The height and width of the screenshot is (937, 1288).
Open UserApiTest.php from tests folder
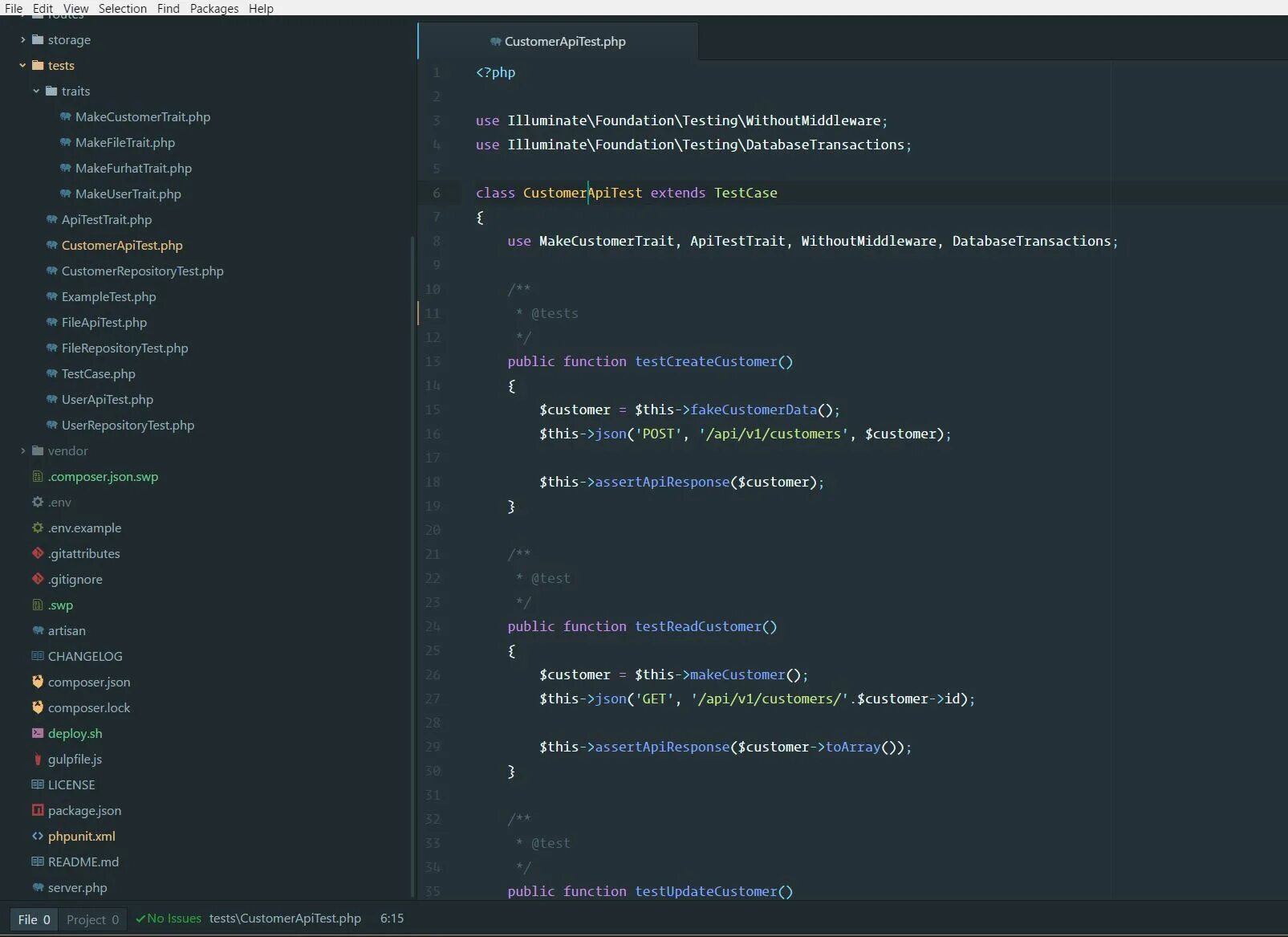pyautogui.click(x=108, y=399)
